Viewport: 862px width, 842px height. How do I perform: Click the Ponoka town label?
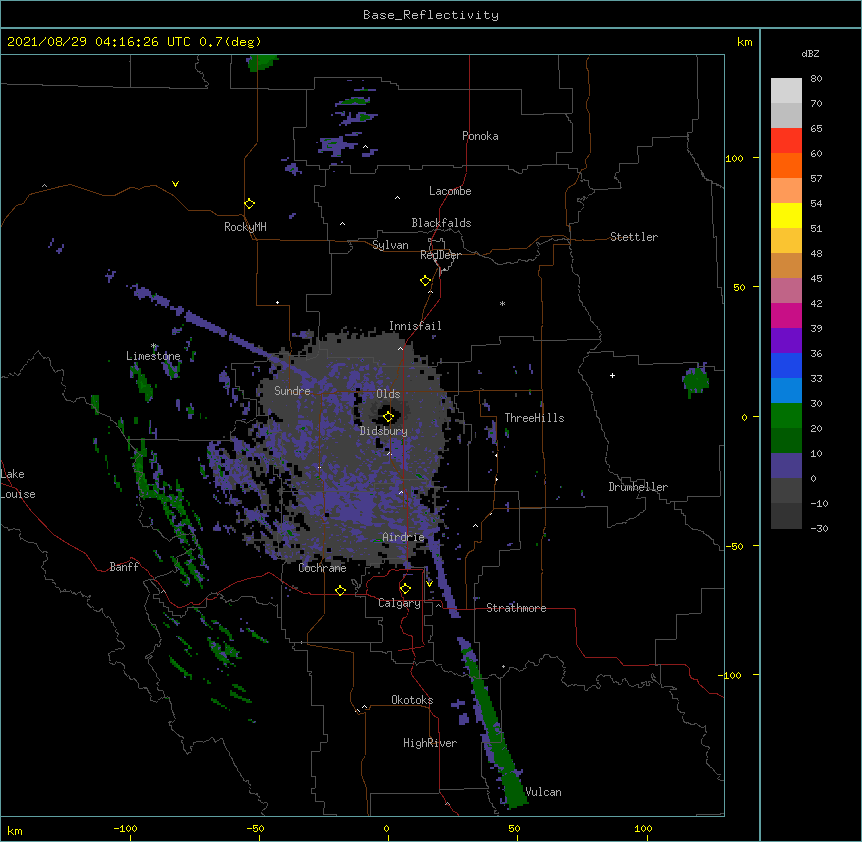coord(480,136)
